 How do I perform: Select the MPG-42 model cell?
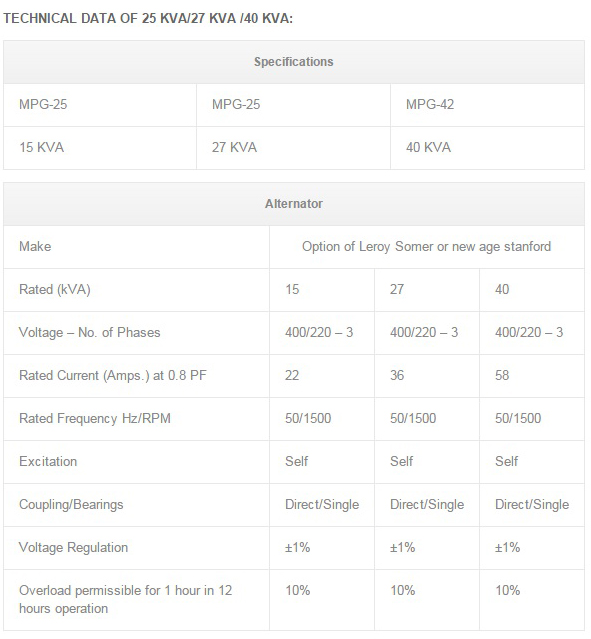tap(487, 105)
